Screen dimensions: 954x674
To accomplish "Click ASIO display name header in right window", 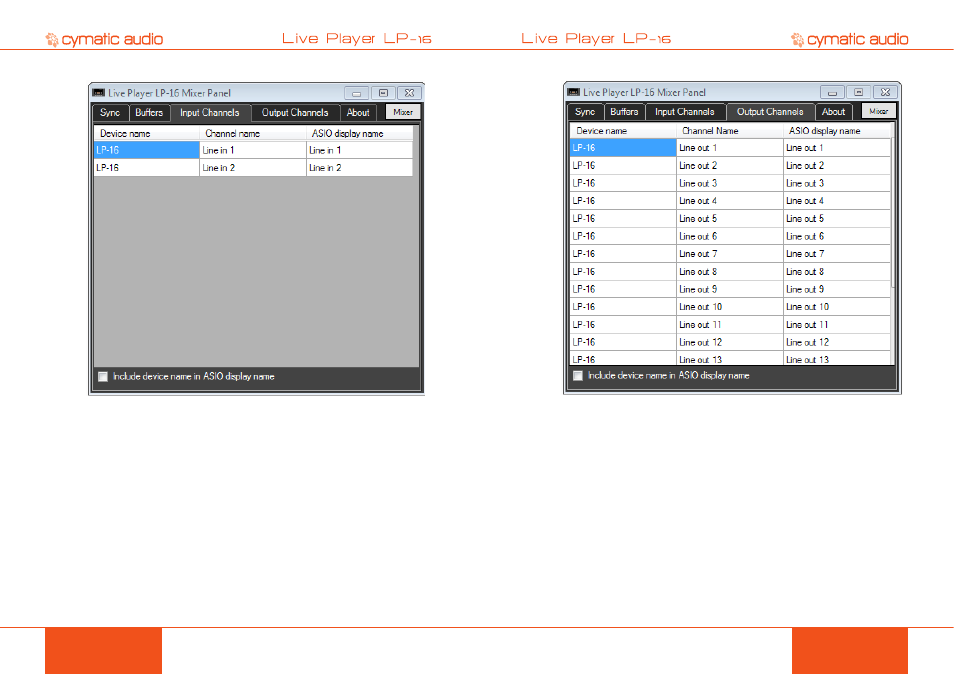I will pyautogui.click(x=837, y=131).
